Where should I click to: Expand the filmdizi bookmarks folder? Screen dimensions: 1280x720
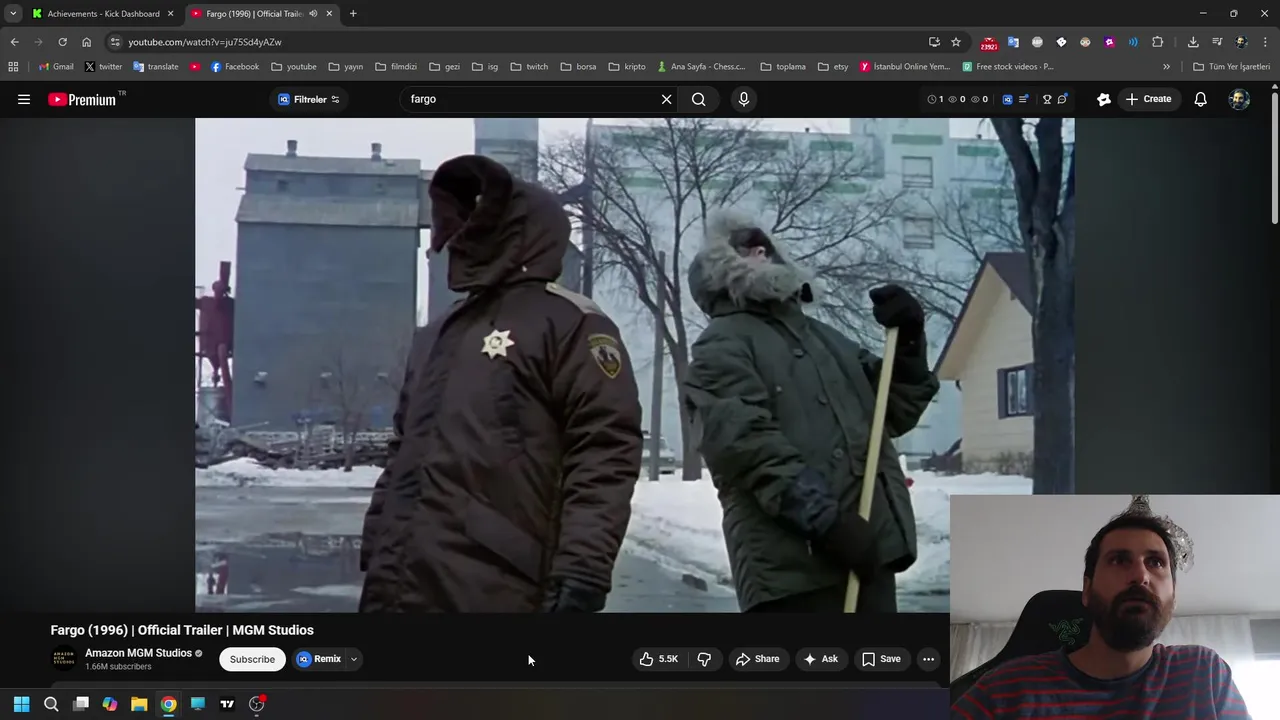(x=396, y=67)
